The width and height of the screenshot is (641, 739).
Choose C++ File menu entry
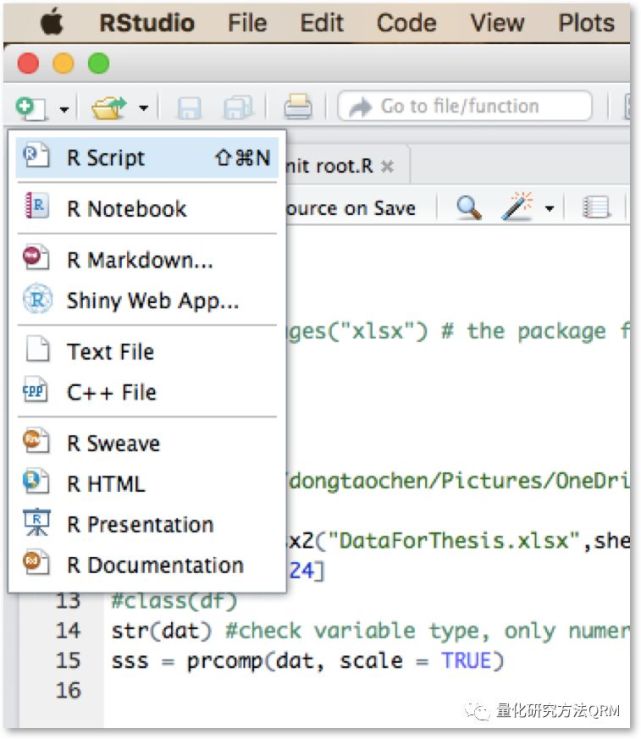pos(147,392)
